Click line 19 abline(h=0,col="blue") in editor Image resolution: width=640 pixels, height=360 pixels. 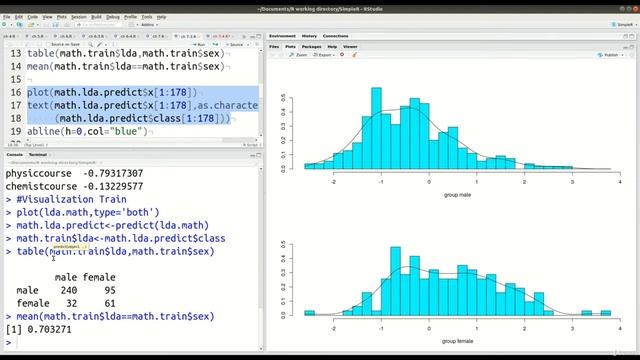87,131
